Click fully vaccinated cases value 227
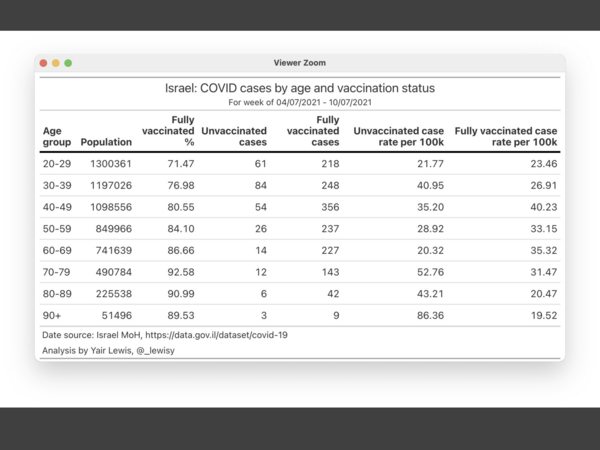Viewport: 600px width, 450px height. coord(330,250)
